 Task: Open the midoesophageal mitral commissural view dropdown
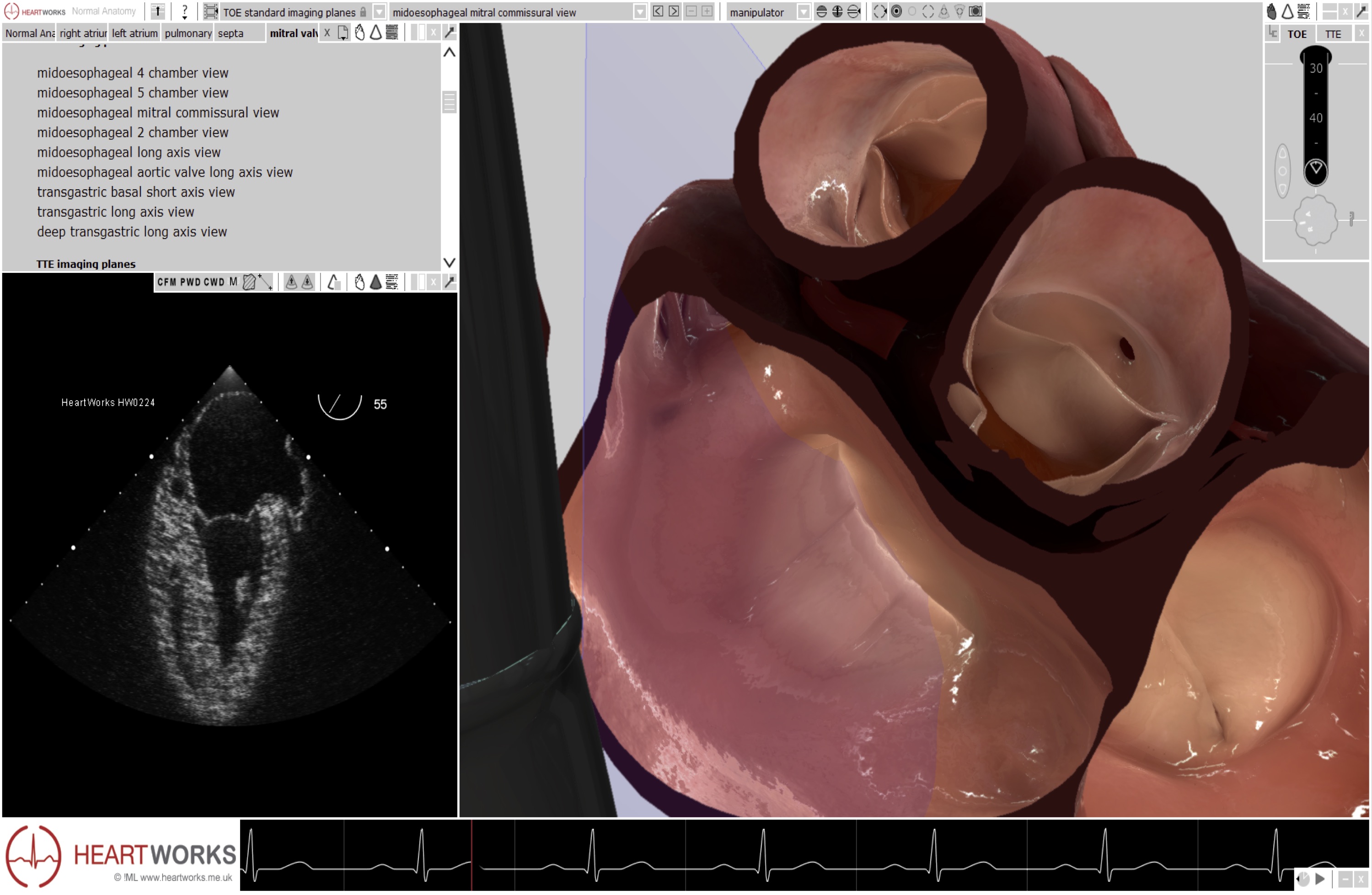[x=640, y=12]
